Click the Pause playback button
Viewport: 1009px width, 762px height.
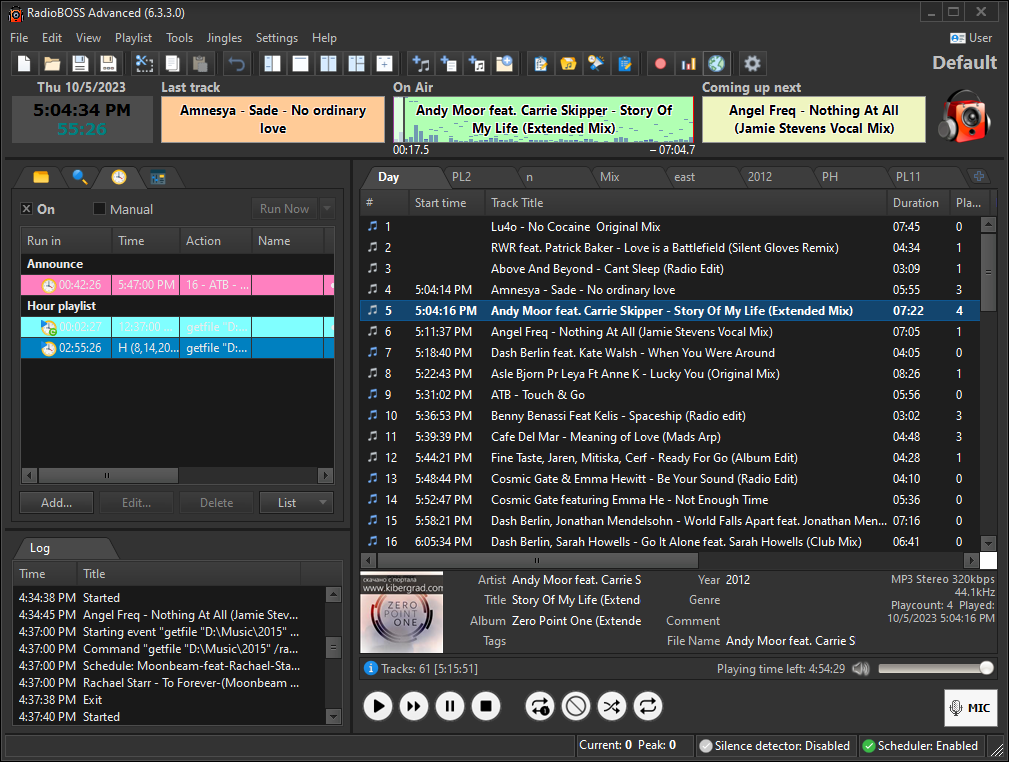(450, 707)
